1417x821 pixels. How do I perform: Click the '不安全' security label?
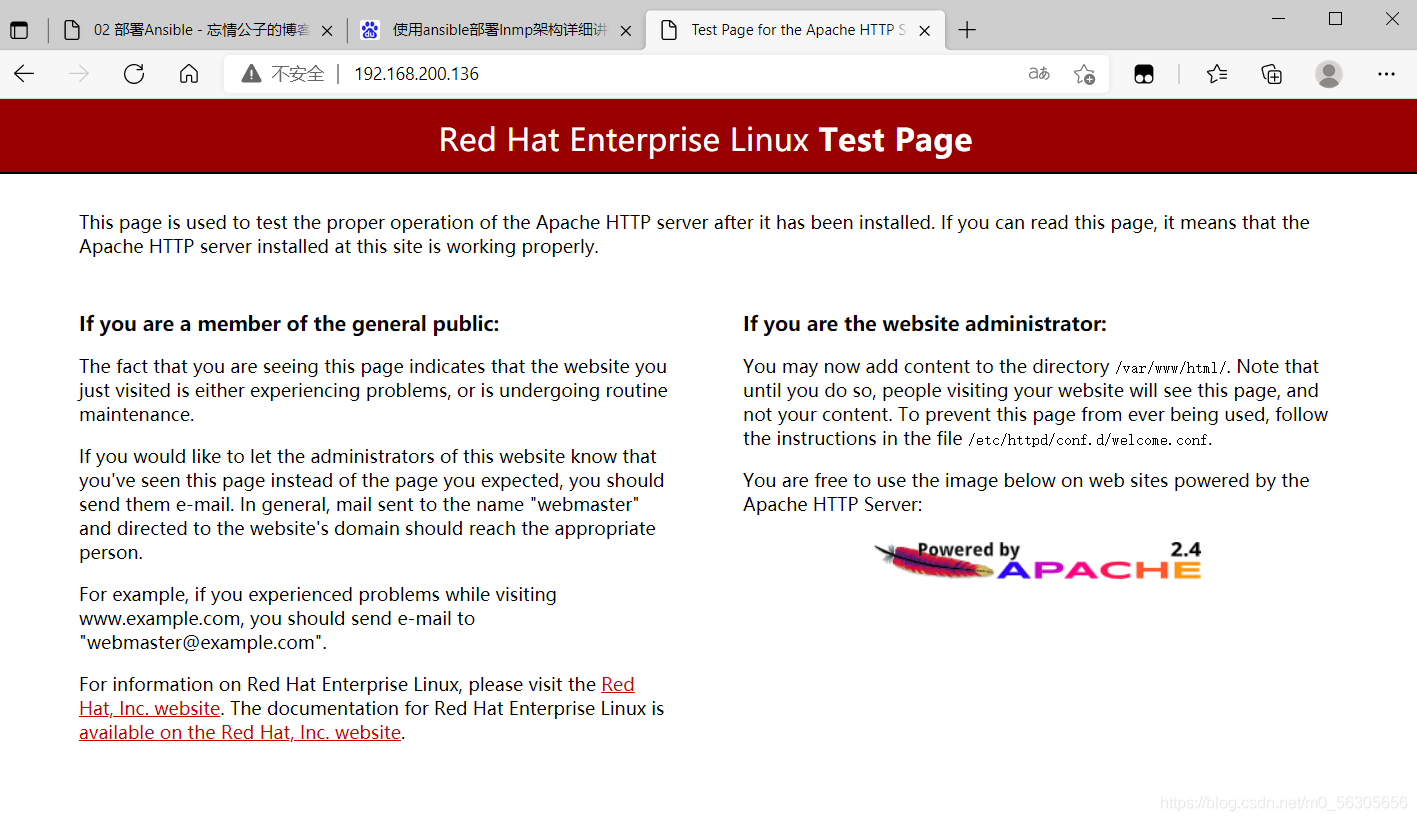pyautogui.click(x=298, y=74)
